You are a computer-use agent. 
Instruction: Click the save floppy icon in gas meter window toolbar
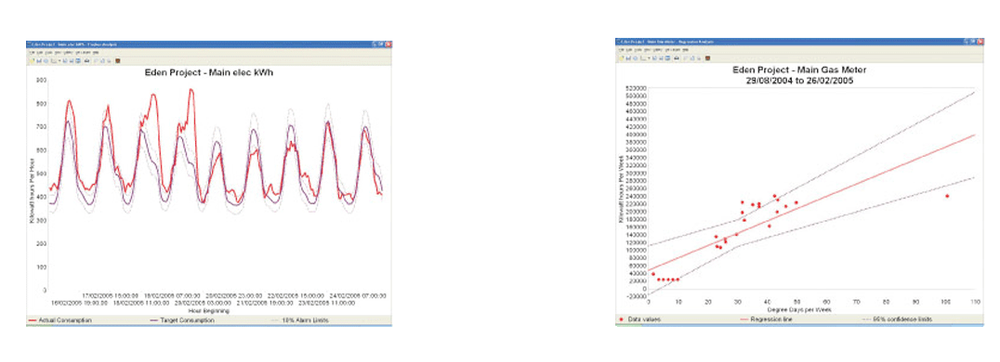628,58
